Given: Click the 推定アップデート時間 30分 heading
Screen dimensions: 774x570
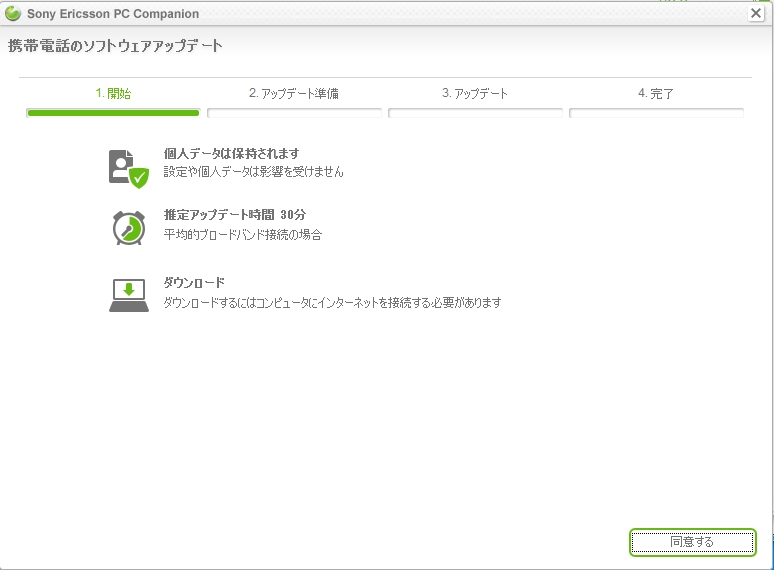Looking at the screenshot, I should 234,215.
